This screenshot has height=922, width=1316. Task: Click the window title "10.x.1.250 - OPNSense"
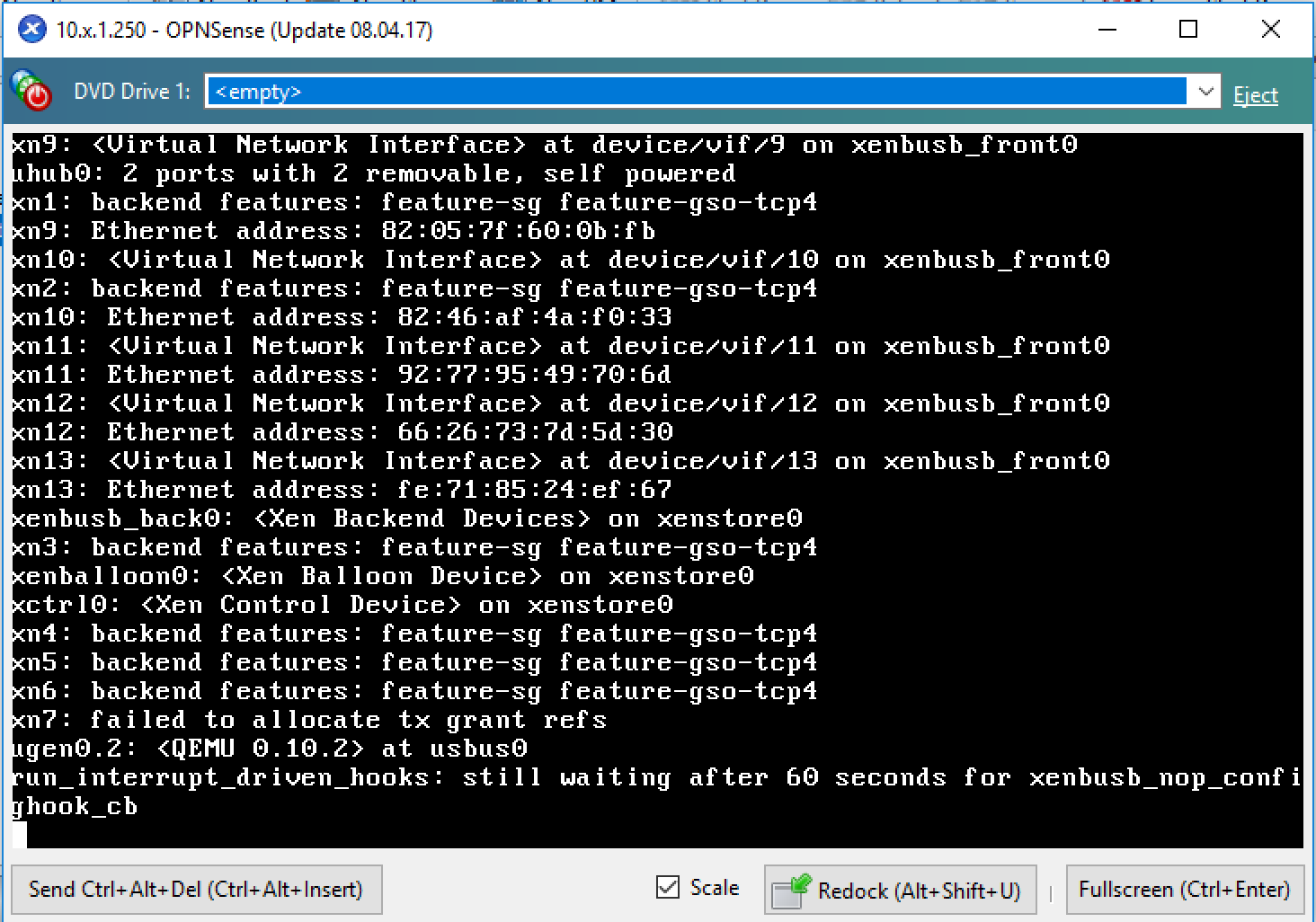coord(244,31)
